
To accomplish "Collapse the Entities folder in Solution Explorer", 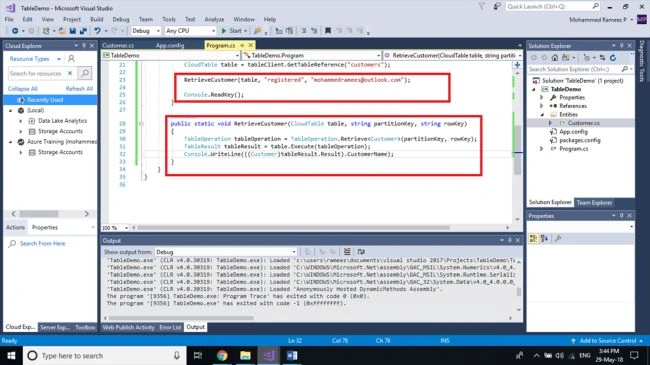I will pyautogui.click(x=542, y=114).
